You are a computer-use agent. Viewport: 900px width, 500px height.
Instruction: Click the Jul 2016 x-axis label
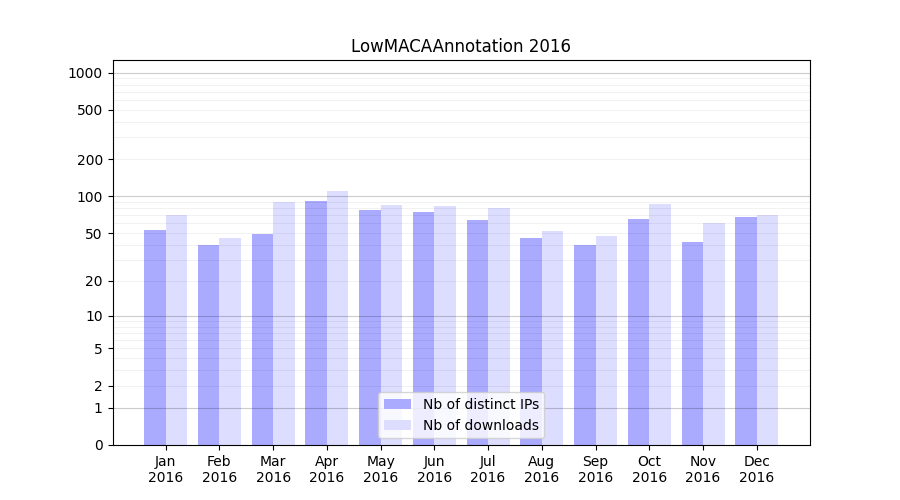488,469
